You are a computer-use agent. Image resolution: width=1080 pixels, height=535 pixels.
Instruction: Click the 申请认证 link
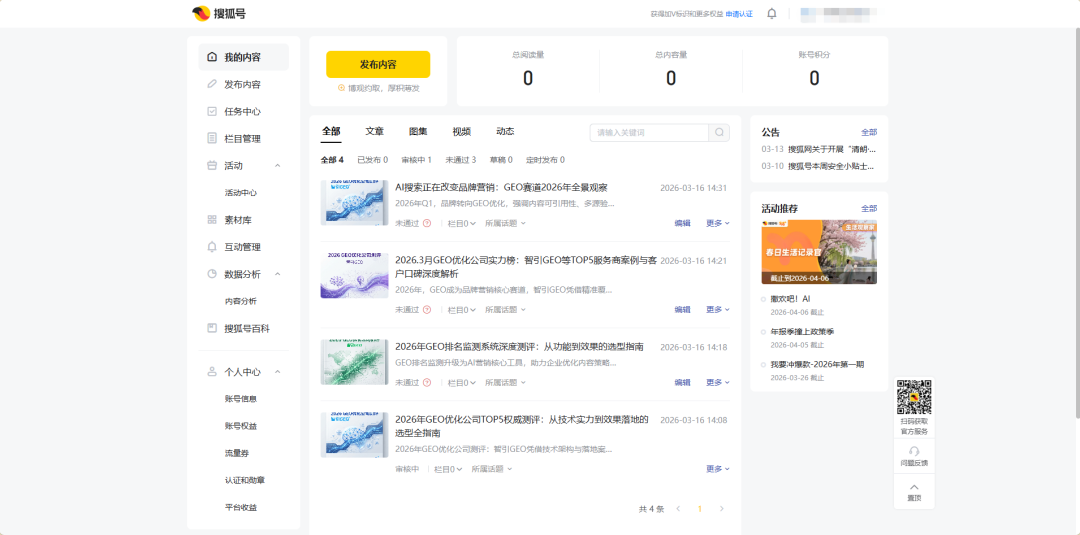click(739, 14)
